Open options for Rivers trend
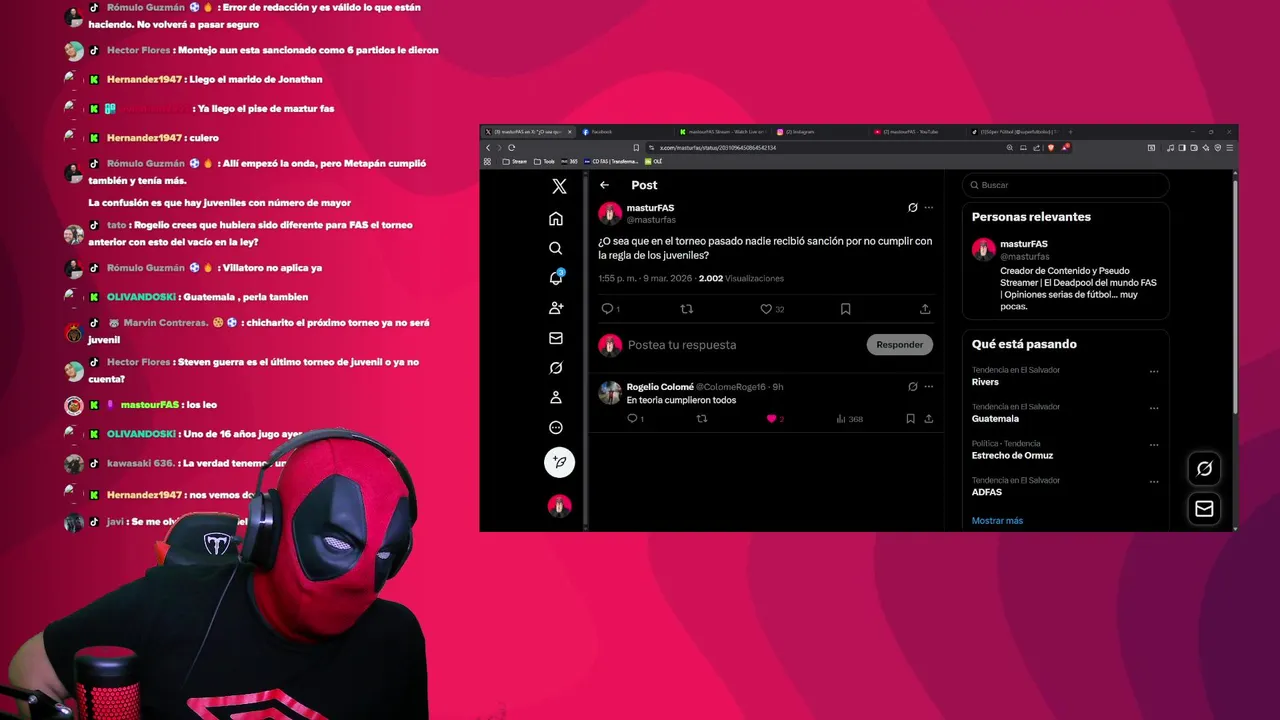The width and height of the screenshot is (1280, 720). (x=1154, y=371)
